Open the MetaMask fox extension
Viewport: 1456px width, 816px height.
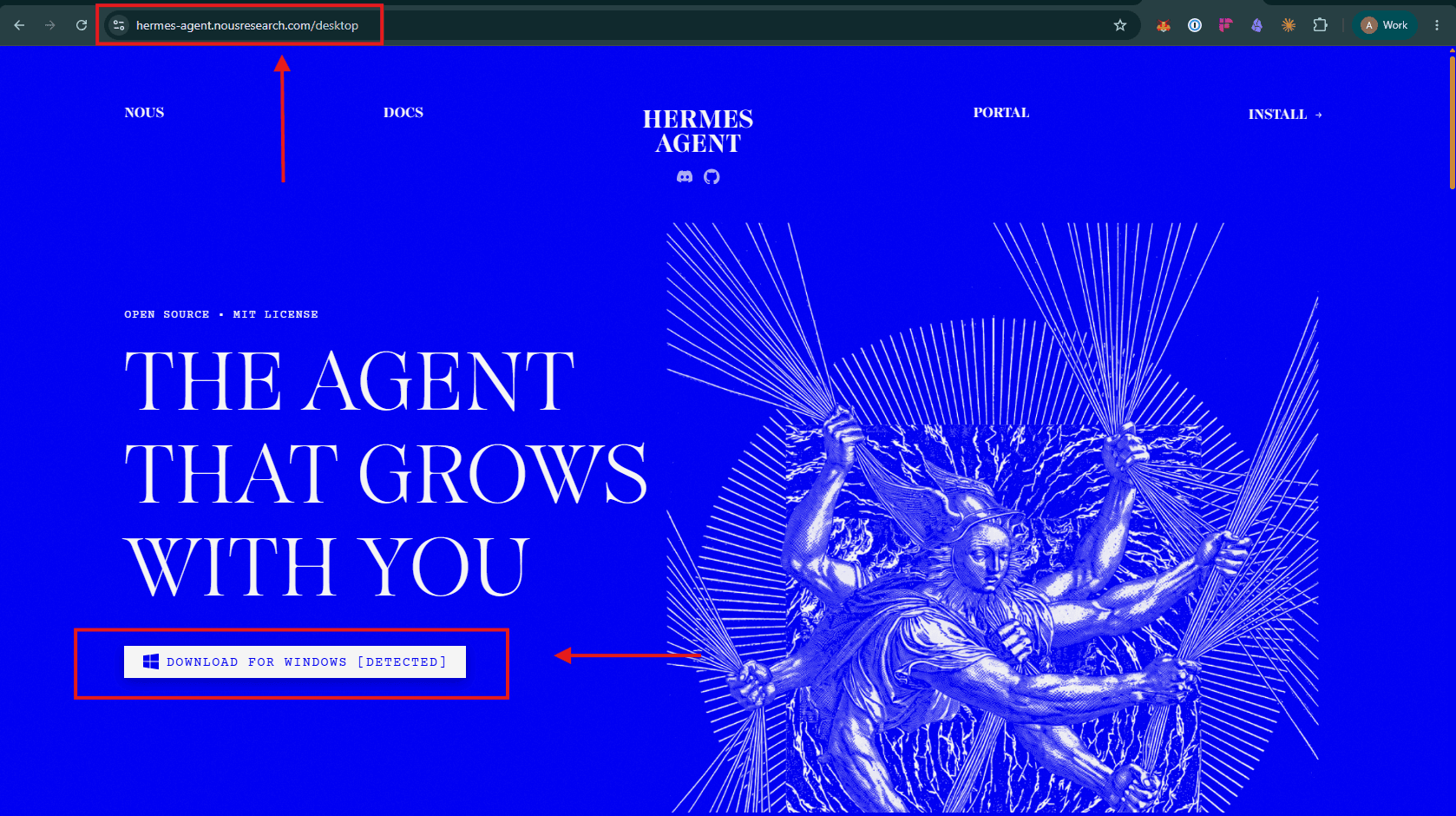(x=1164, y=25)
